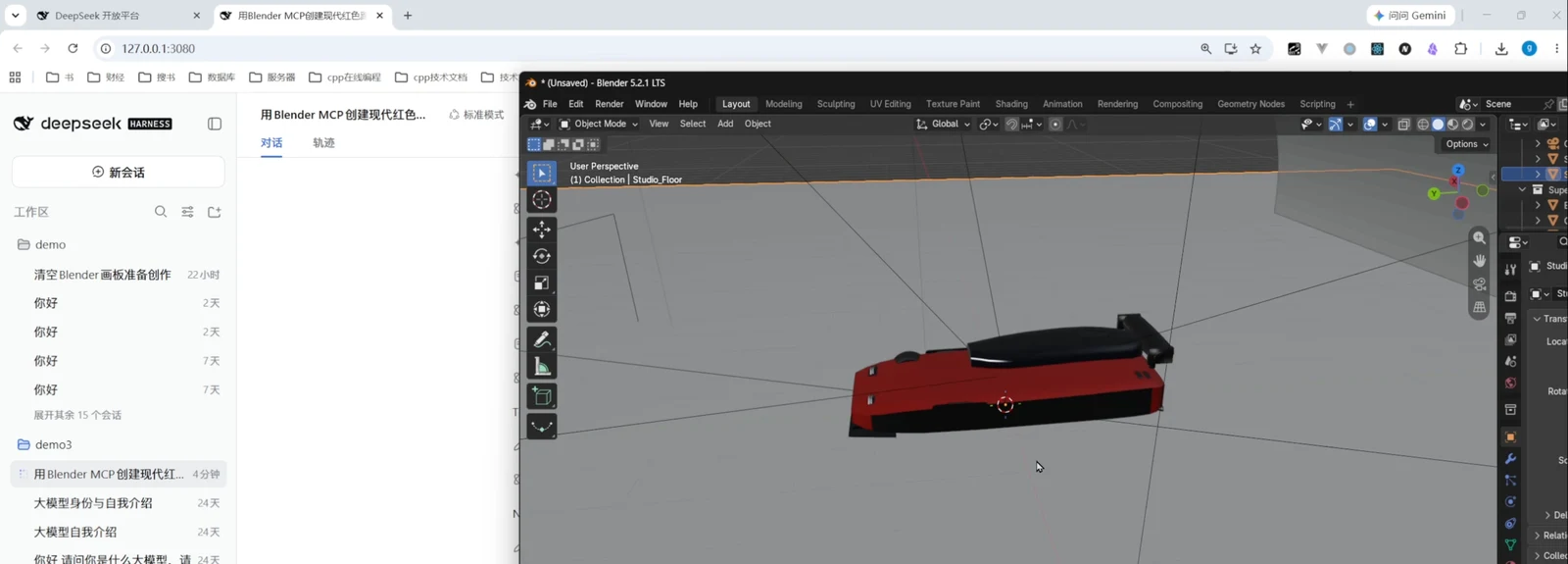
Task: Open the Modifiers wrench properties tab
Action: 1510,459
